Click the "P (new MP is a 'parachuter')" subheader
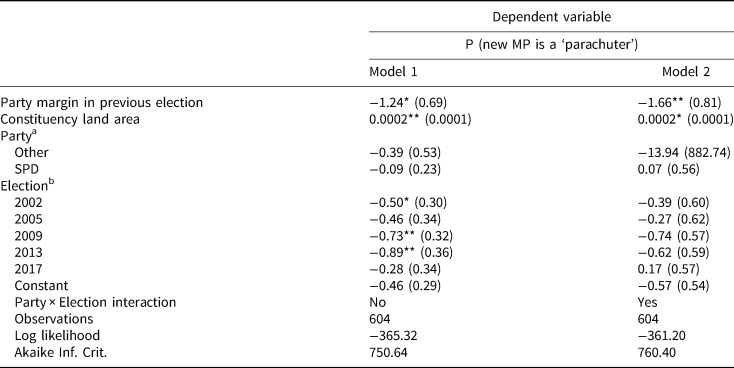This screenshot has height=368, width=734. click(x=551, y=45)
